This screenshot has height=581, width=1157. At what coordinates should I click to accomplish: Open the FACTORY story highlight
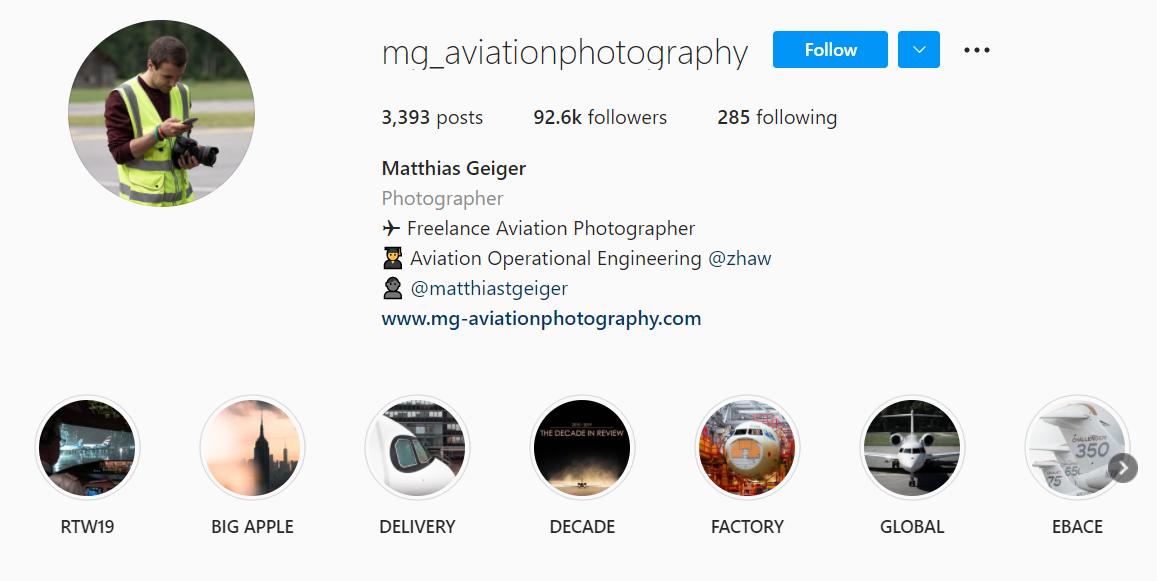pyautogui.click(x=747, y=447)
